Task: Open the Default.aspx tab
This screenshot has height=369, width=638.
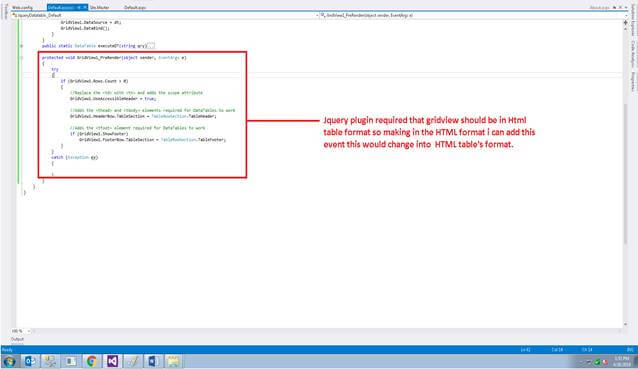Action: click(x=135, y=8)
